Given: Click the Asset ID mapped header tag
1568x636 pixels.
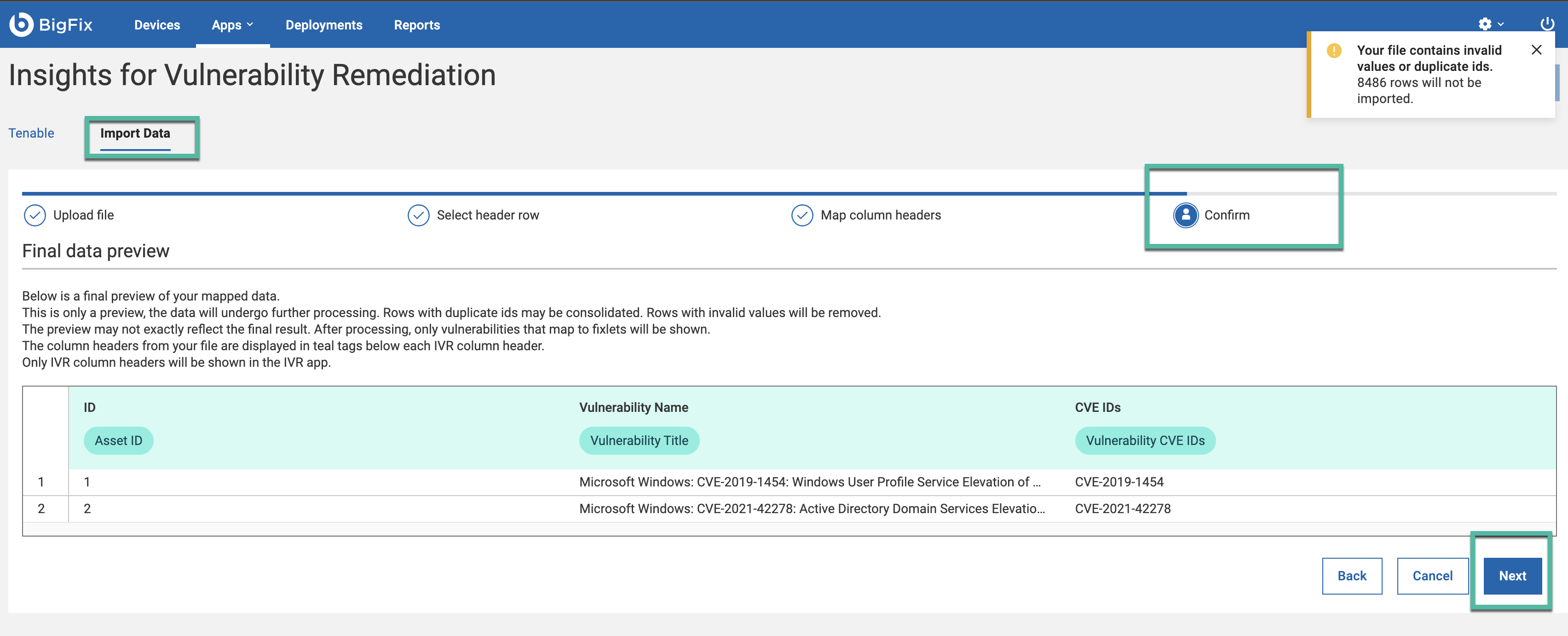Looking at the screenshot, I should pos(118,440).
